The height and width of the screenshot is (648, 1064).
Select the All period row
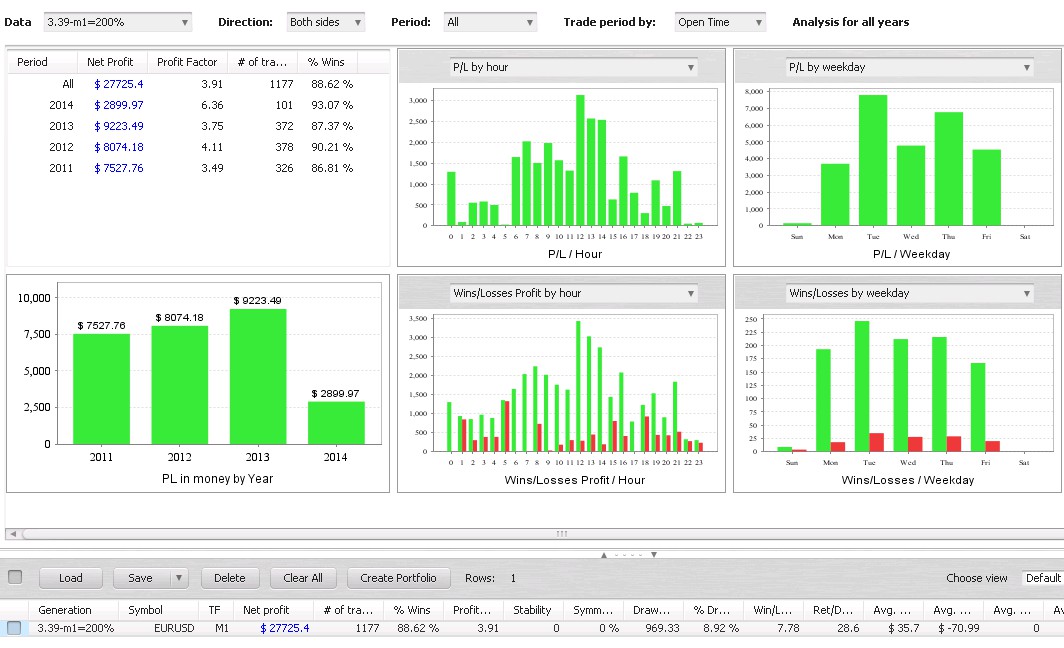198,84
